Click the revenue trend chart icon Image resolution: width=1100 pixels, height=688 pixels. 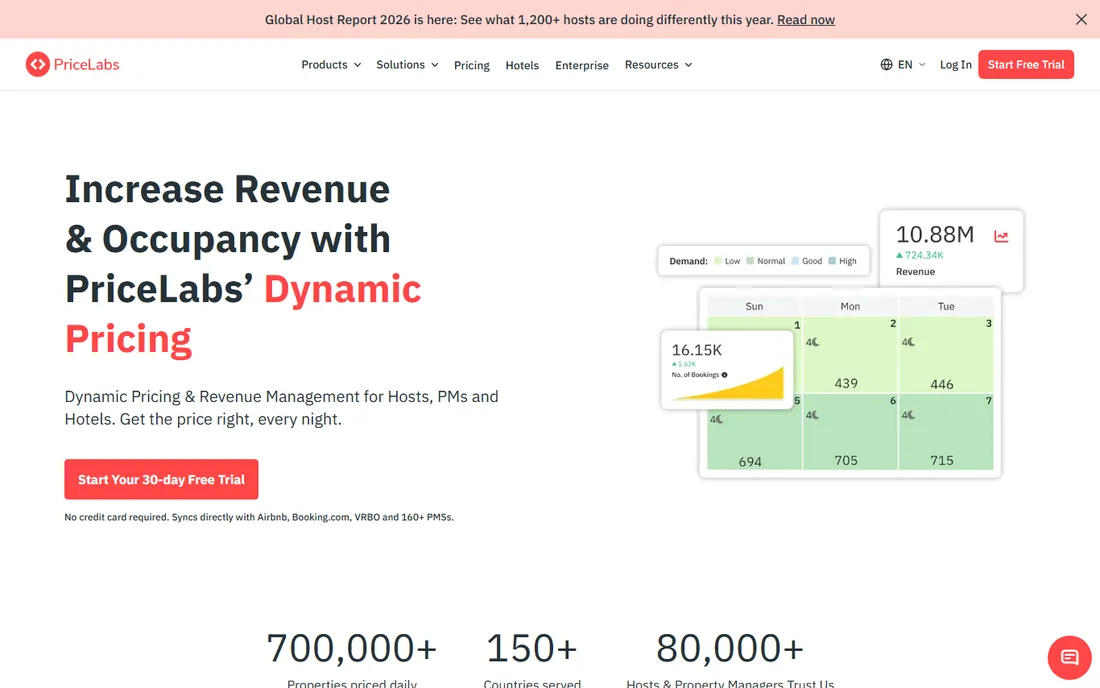pos(1001,236)
